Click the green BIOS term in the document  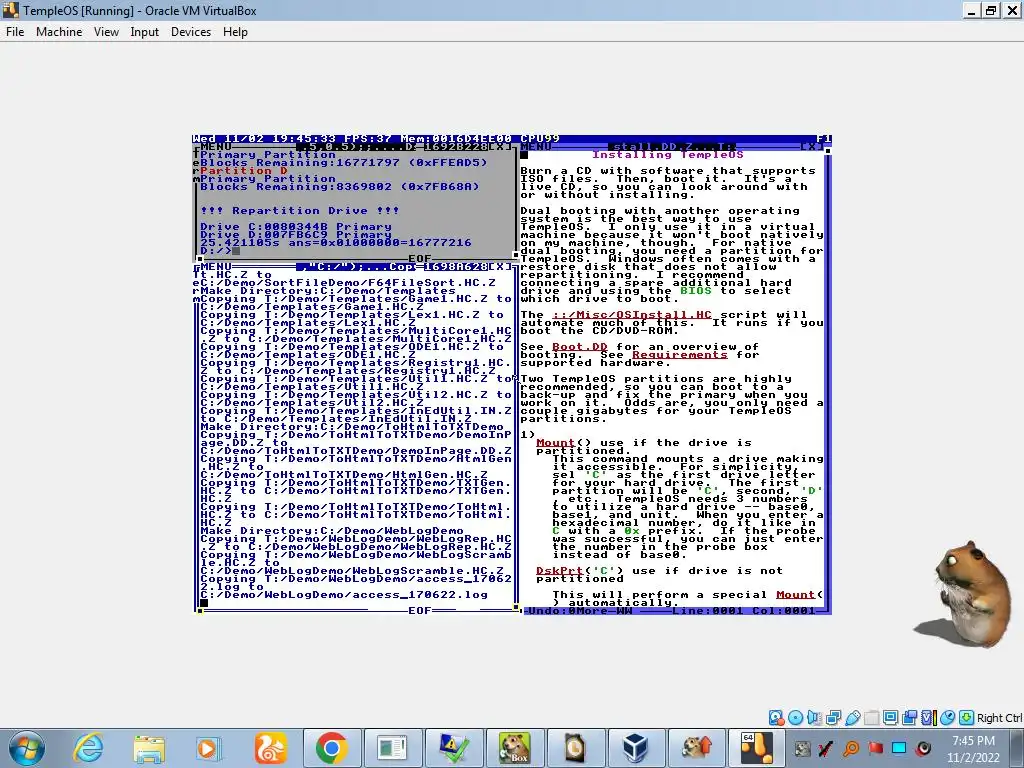tap(696, 291)
